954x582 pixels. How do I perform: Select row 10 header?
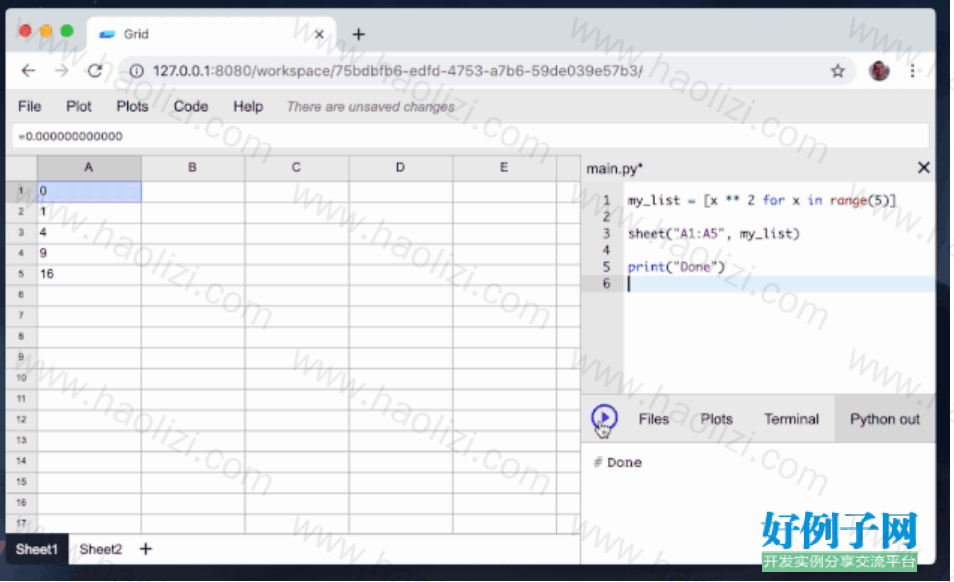point(21,378)
